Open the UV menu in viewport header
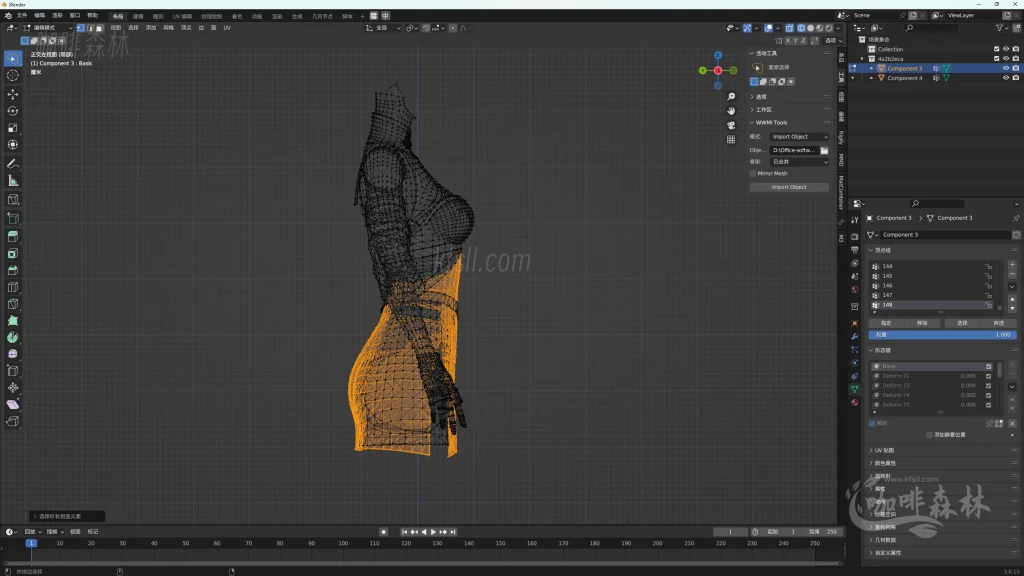 (x=227, y=28)
